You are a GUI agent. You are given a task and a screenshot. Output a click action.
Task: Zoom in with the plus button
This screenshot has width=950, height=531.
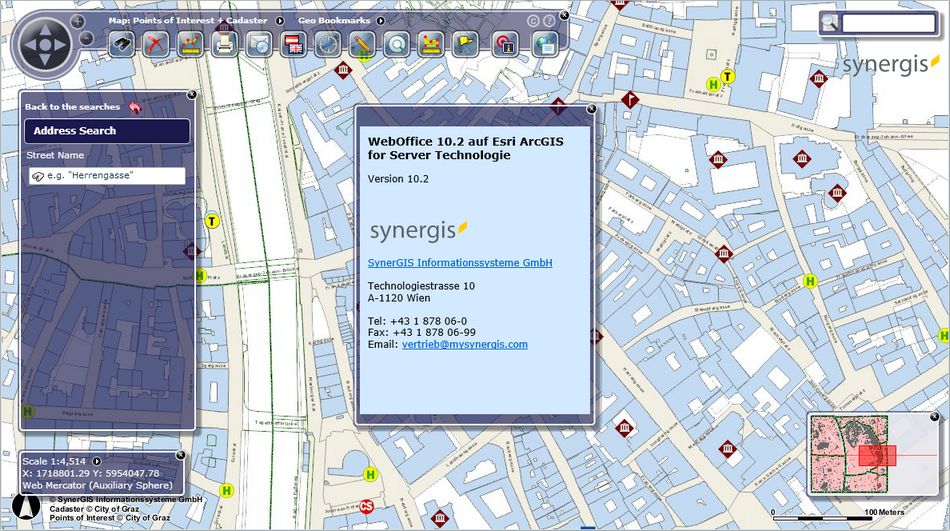pos(78,22)
